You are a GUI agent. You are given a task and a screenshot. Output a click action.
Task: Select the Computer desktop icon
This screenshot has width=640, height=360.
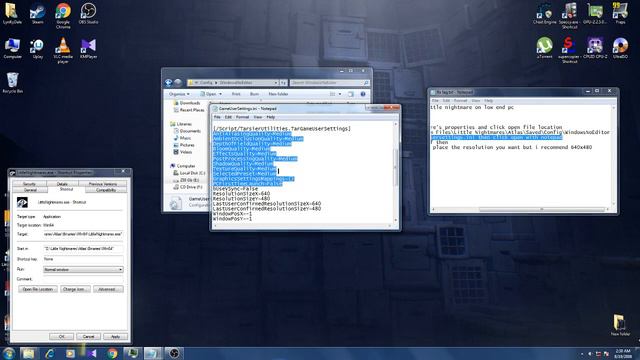pos(12,49)
